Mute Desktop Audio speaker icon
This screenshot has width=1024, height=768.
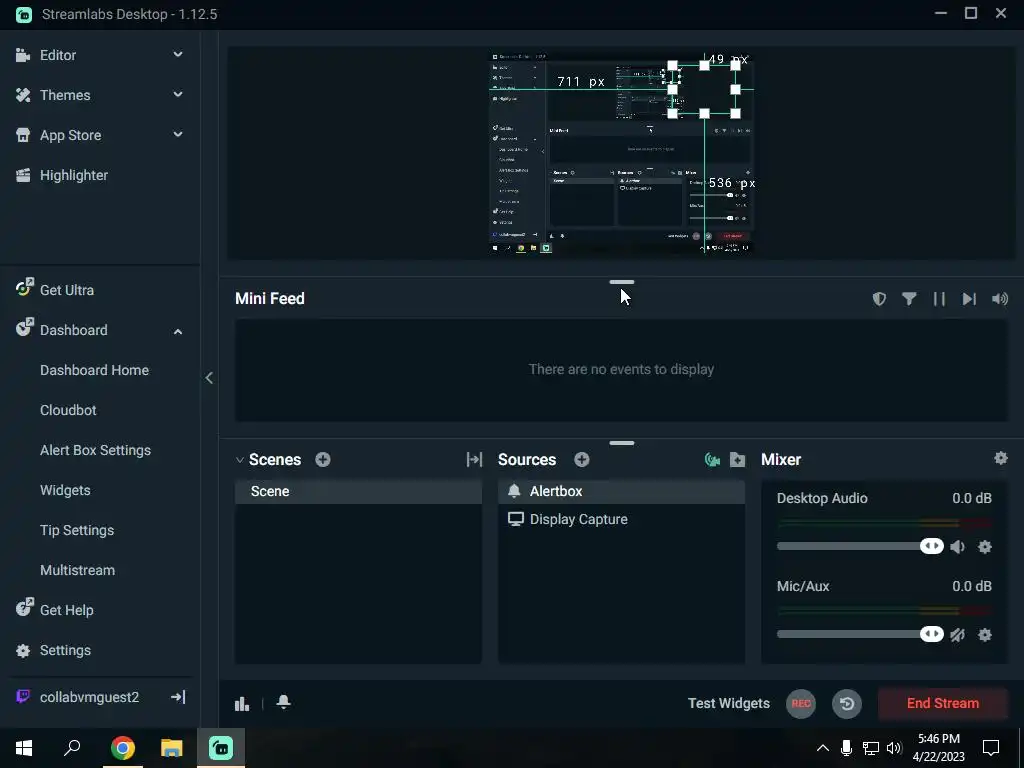click(x=957, y=547)
